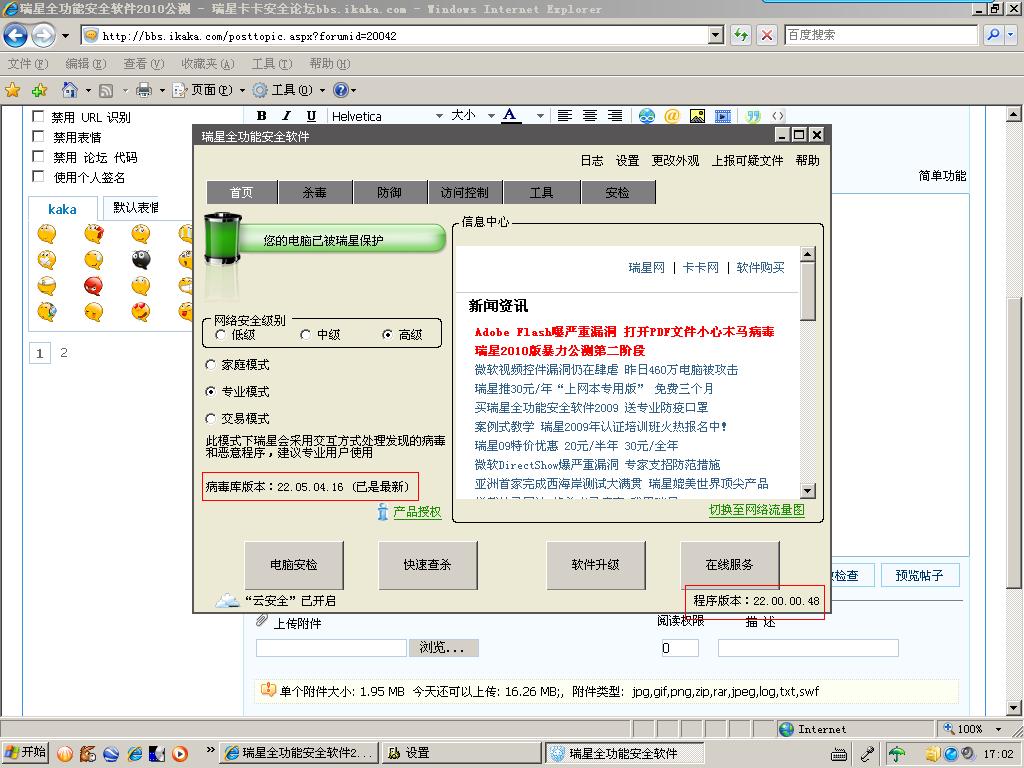
Task: Open 安检 tab in Rising
Action: click(x=617, y=192)
